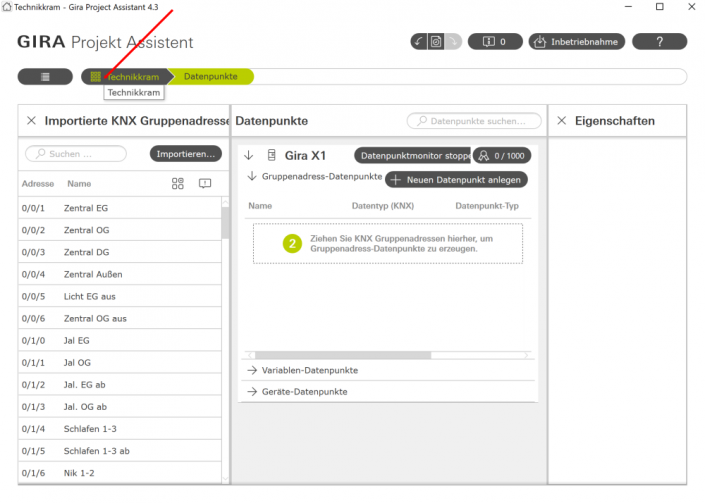The height and width of the screenshot is (503, 705).
Task: Select row 0/0/2 Zentral OG
Action: pyautogui.click(x=120, y=230)
